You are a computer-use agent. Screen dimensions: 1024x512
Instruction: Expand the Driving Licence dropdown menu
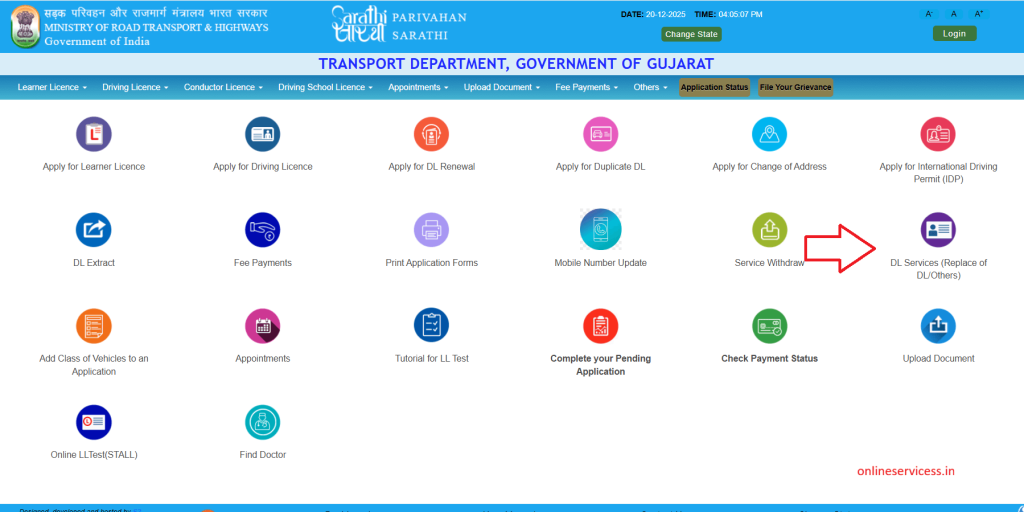pos(135,87)
